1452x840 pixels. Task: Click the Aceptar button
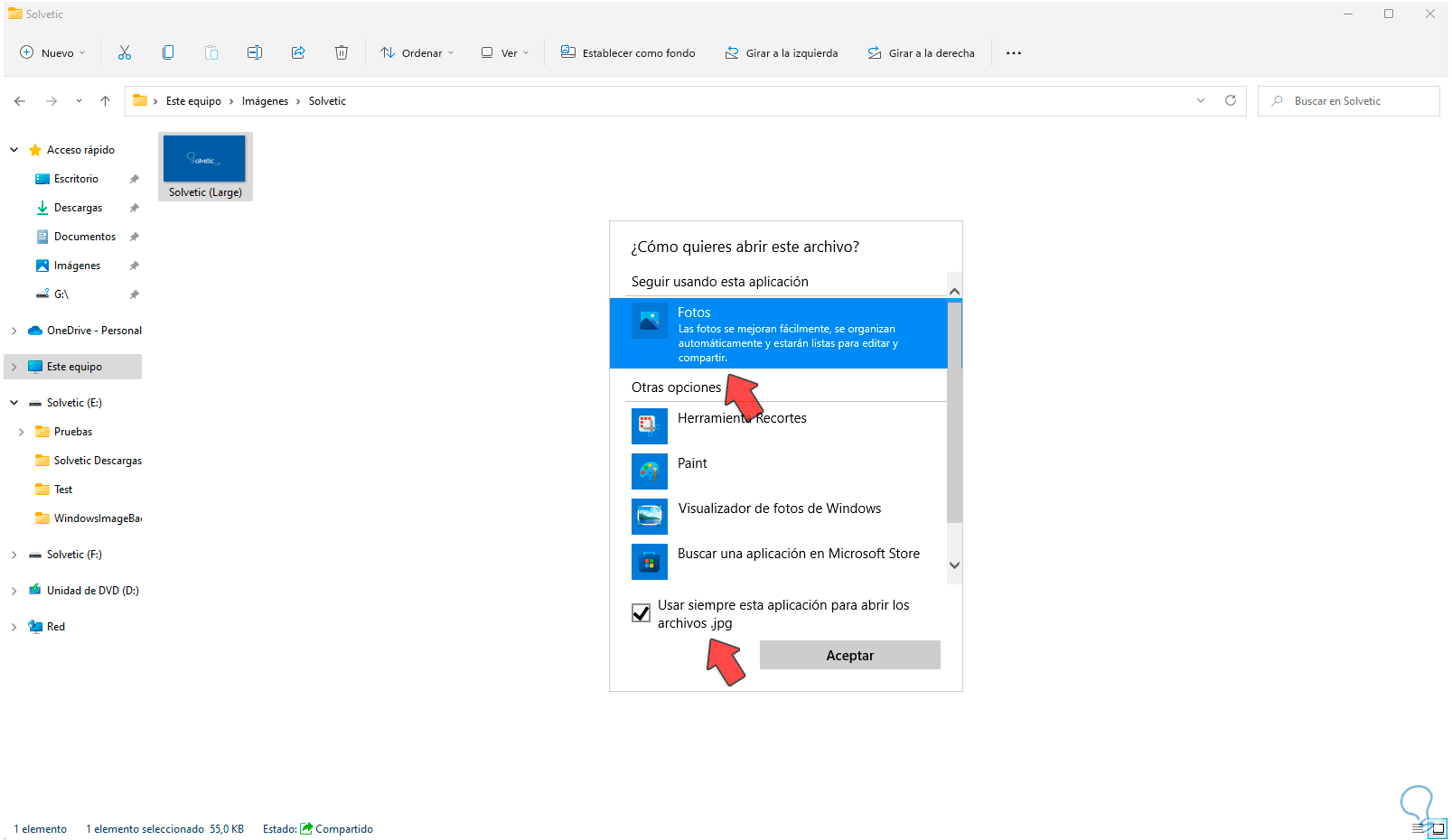850,656
